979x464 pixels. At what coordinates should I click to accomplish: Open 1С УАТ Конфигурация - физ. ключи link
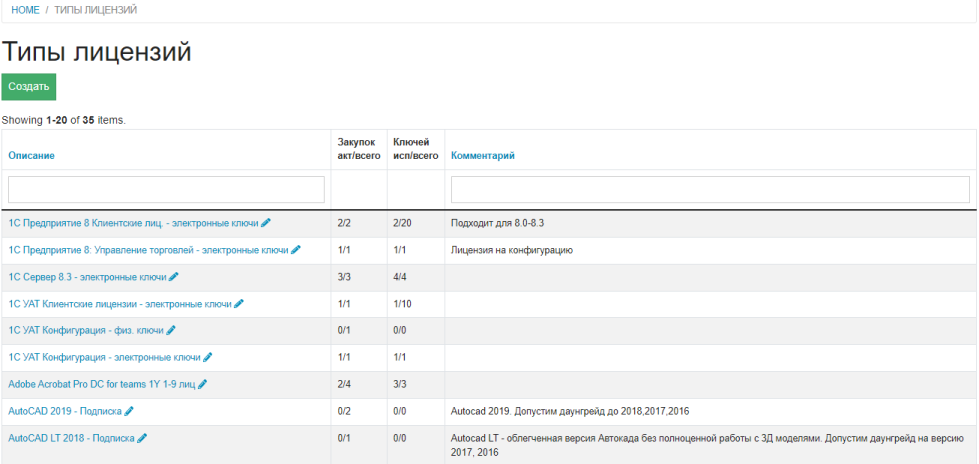86,330
